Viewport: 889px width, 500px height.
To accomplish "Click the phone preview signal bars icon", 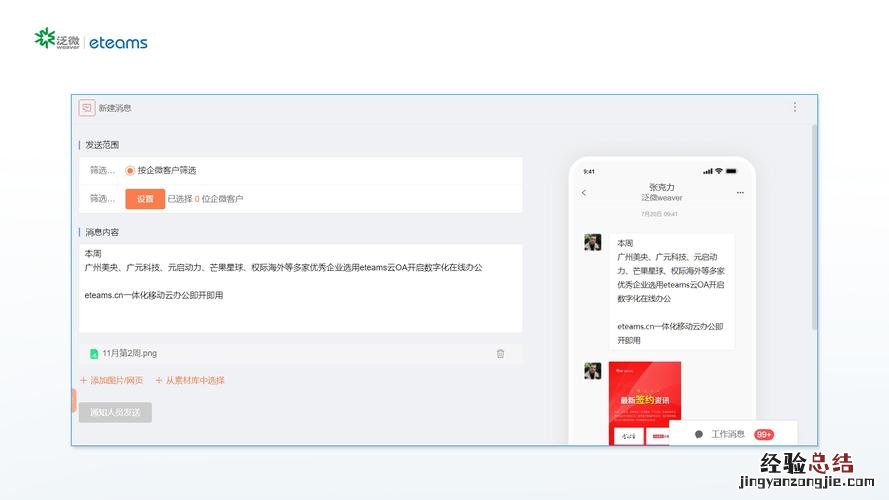I will (x=708, y=171).
